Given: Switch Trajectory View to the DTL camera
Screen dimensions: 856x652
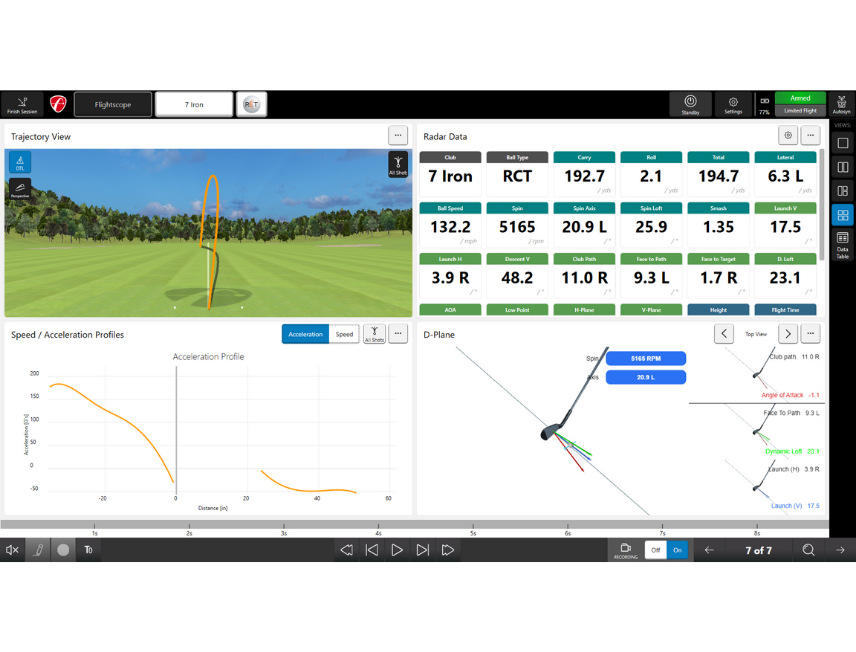Looking at the screenshot, I should (x=21, y=161).
